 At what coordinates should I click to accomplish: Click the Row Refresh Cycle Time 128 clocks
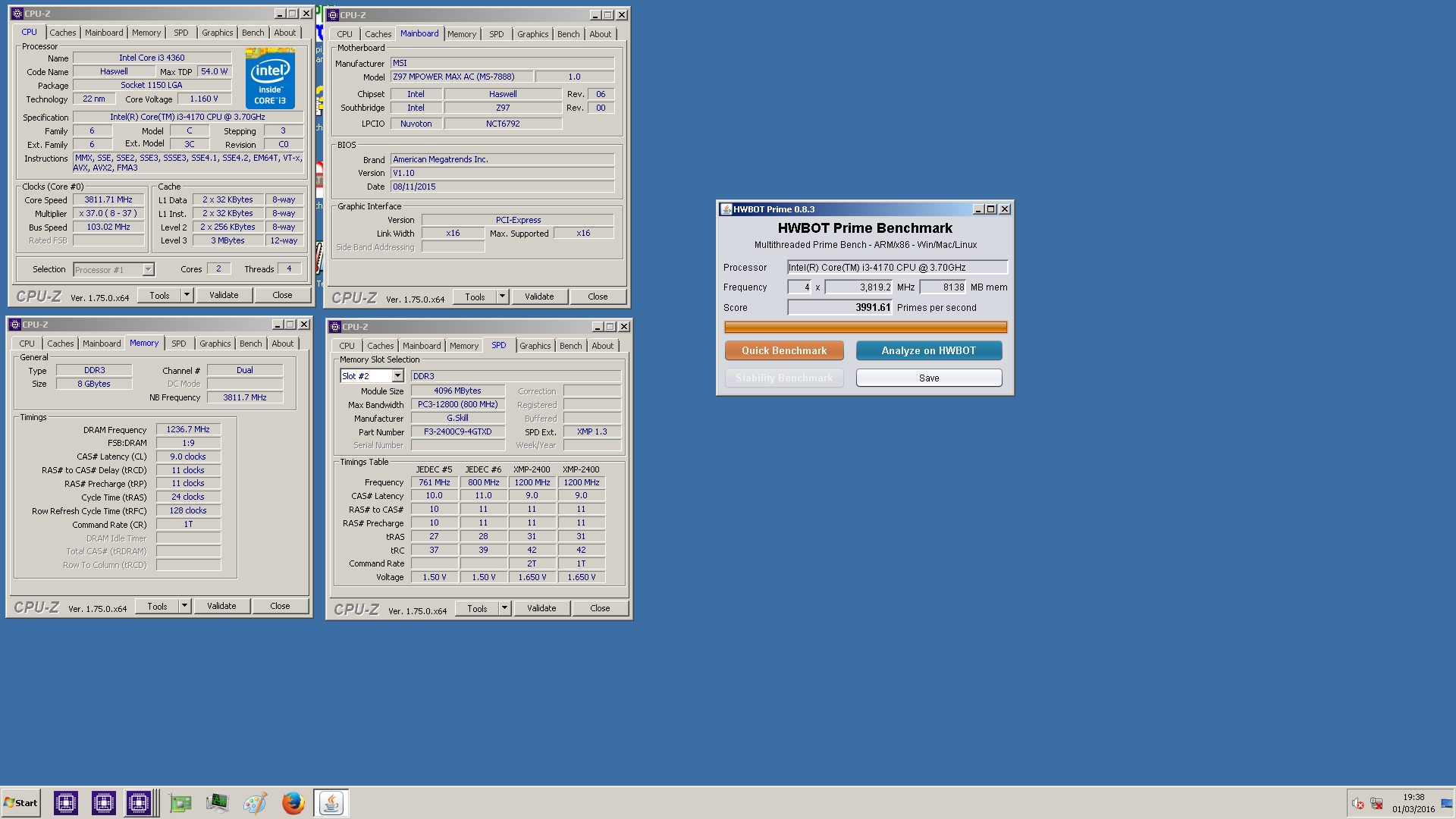pyautogui.click(x=188, y=510)
